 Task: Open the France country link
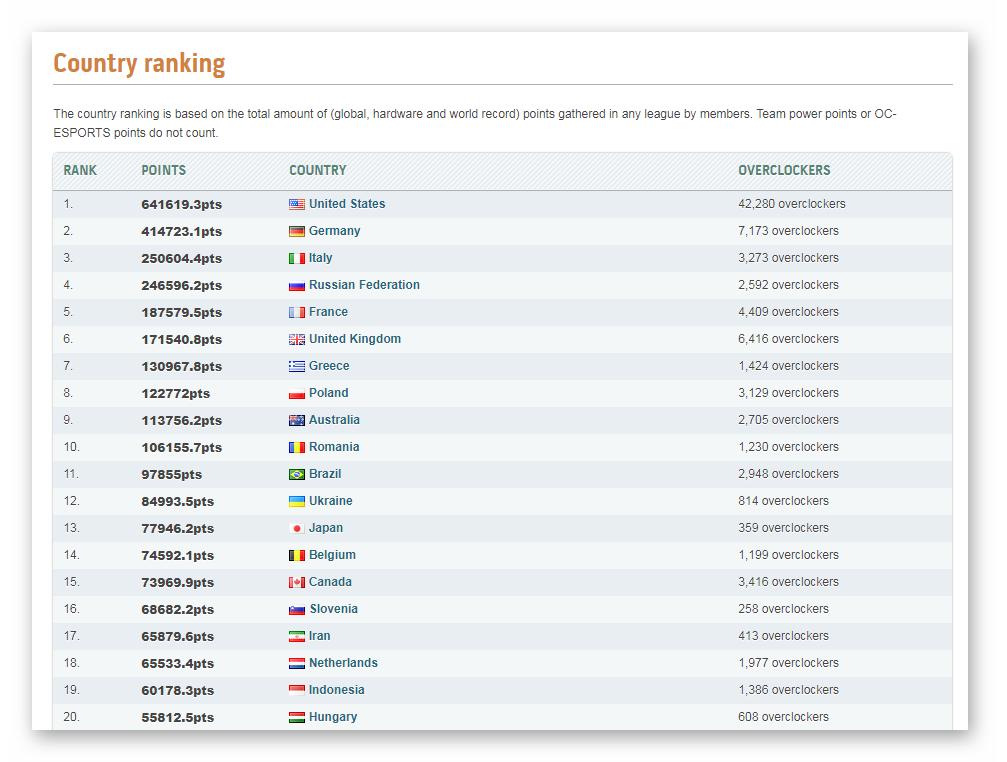coord(328,311)
